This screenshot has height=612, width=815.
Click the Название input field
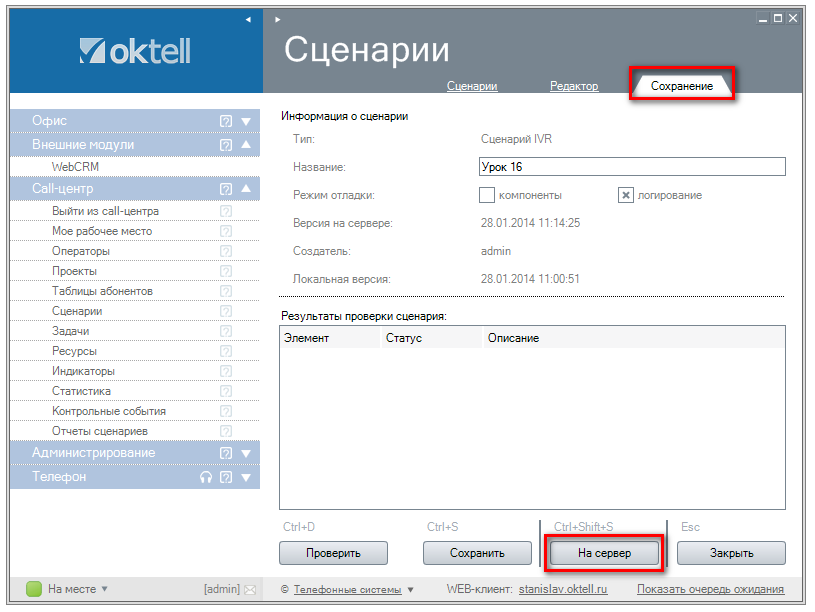tap(632, 167)
